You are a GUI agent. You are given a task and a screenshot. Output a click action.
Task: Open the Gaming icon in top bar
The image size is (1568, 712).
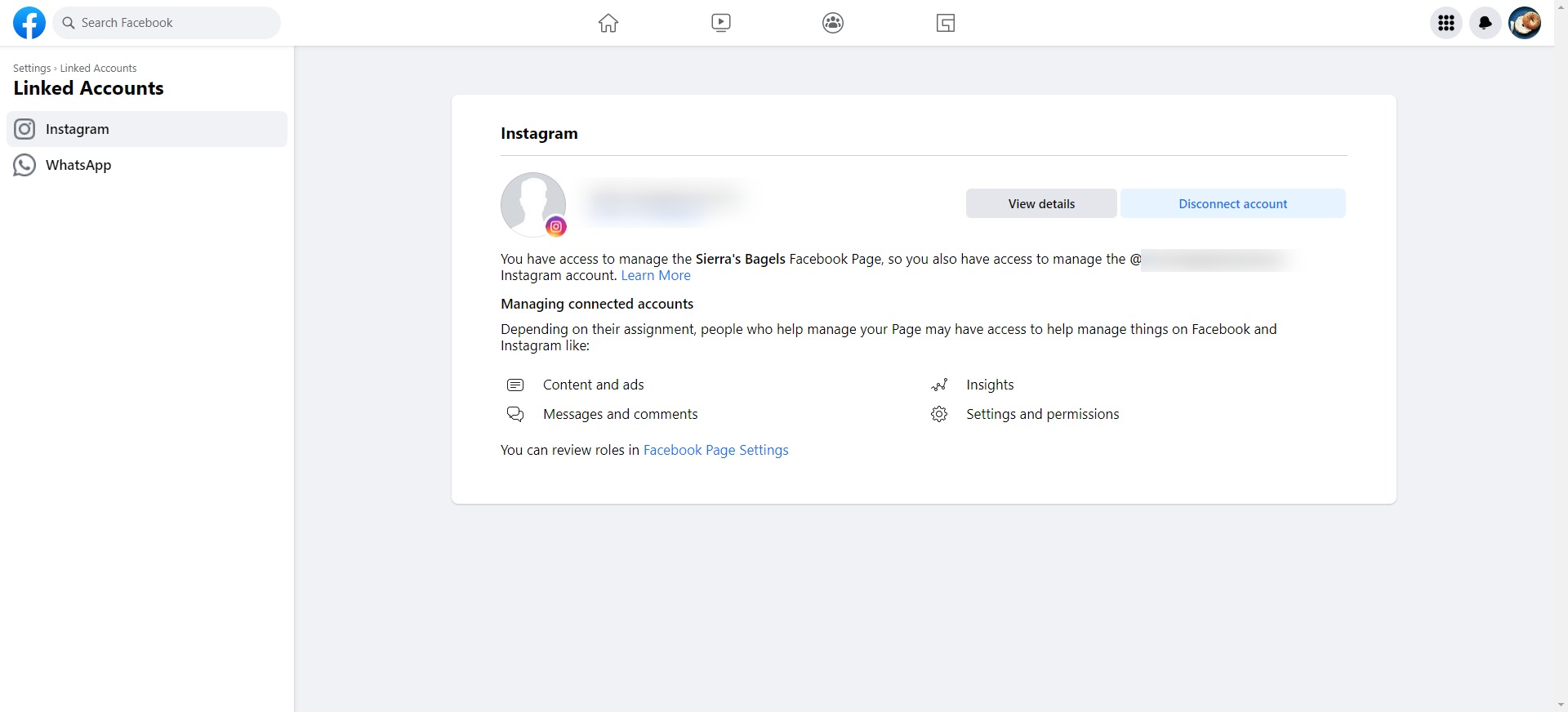click(946, 23)
